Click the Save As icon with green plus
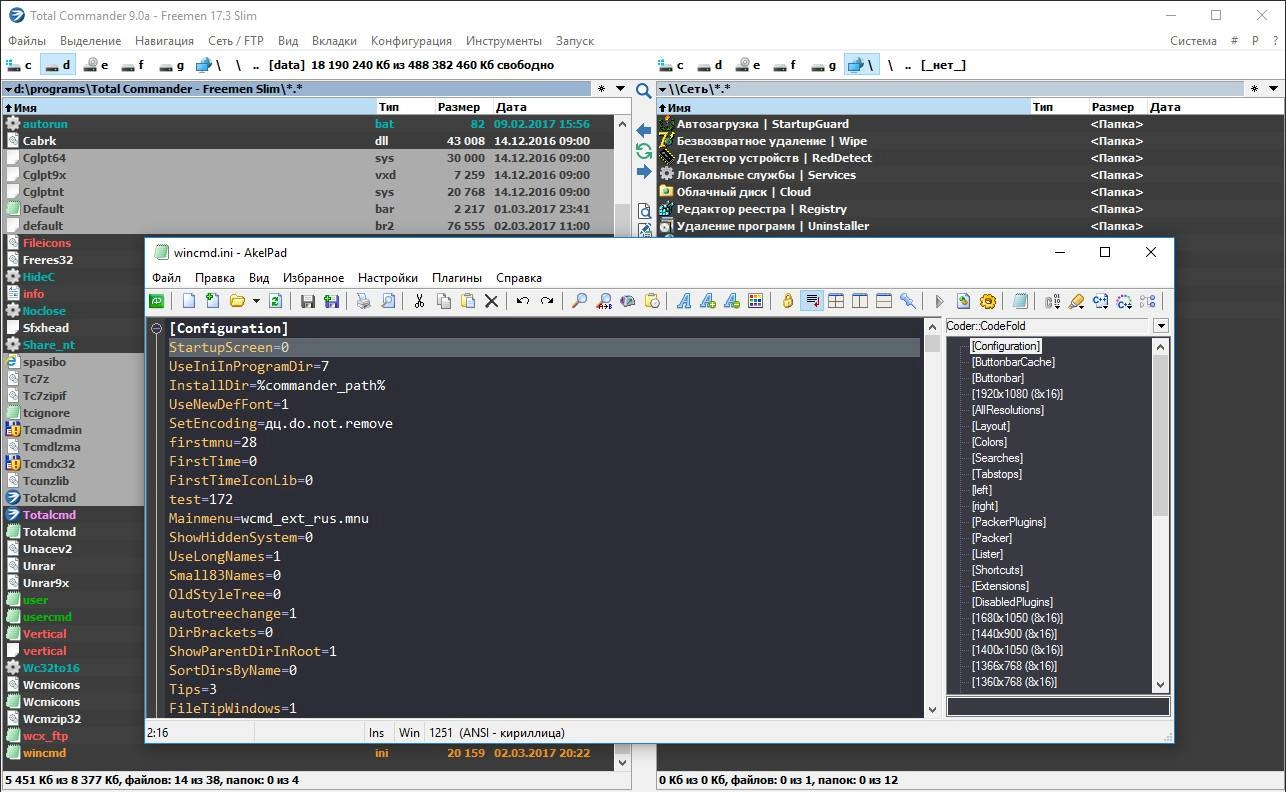The image size is (1286, 792). coord(332,301)
